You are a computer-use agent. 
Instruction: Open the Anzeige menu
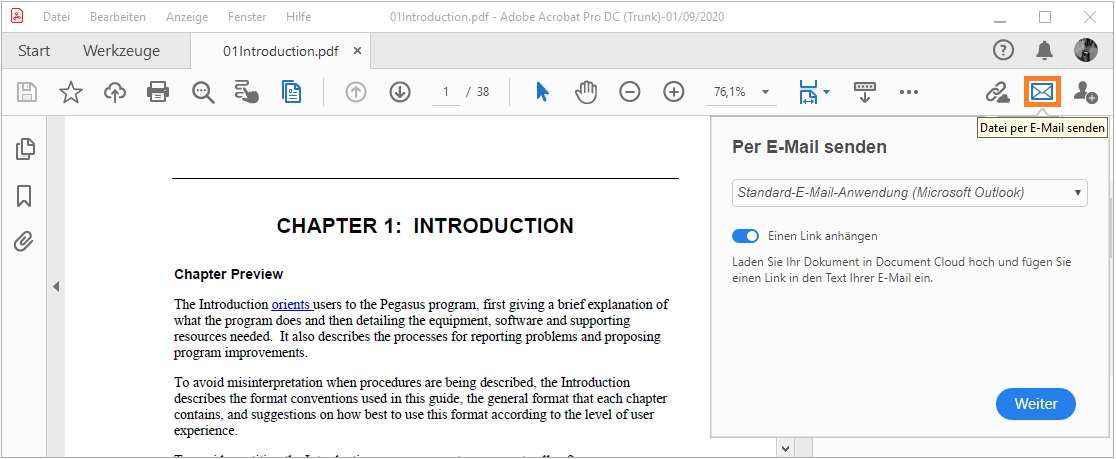[x=186, y=16]
